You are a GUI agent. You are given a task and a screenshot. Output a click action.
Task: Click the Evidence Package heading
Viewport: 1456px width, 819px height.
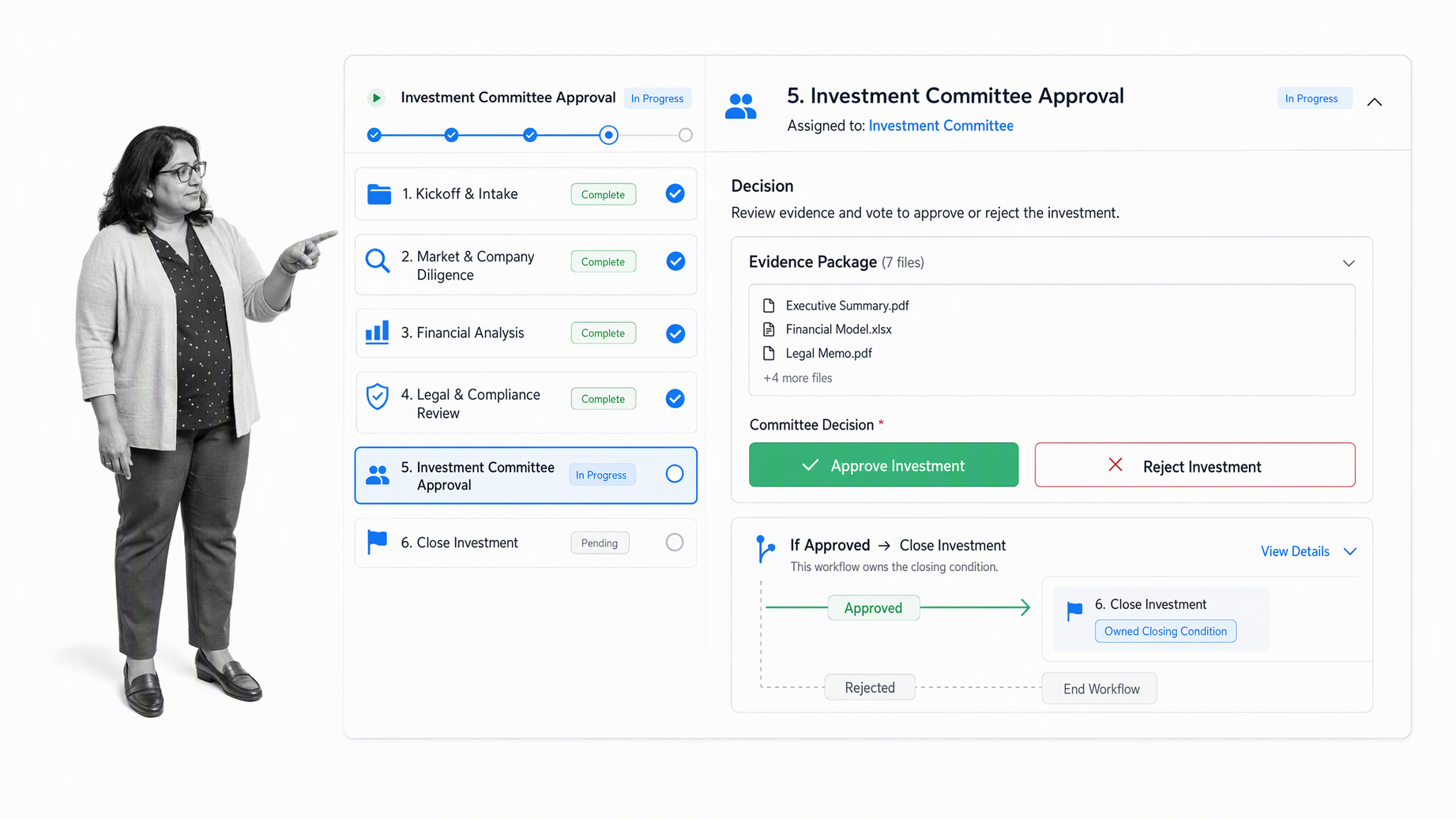pyautogui.click(x=813, y=261)
